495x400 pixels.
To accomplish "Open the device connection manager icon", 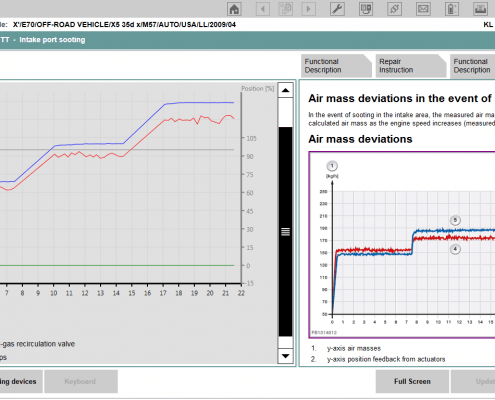I will 366,9.
